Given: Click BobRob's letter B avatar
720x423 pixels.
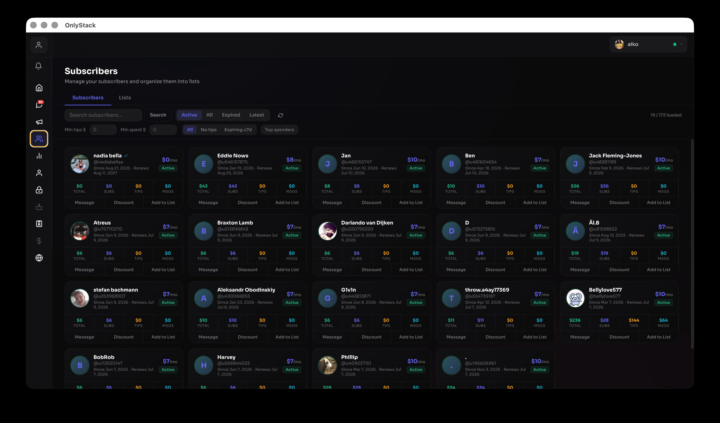Looking at the screenshot, I should (x=79, y=365).
